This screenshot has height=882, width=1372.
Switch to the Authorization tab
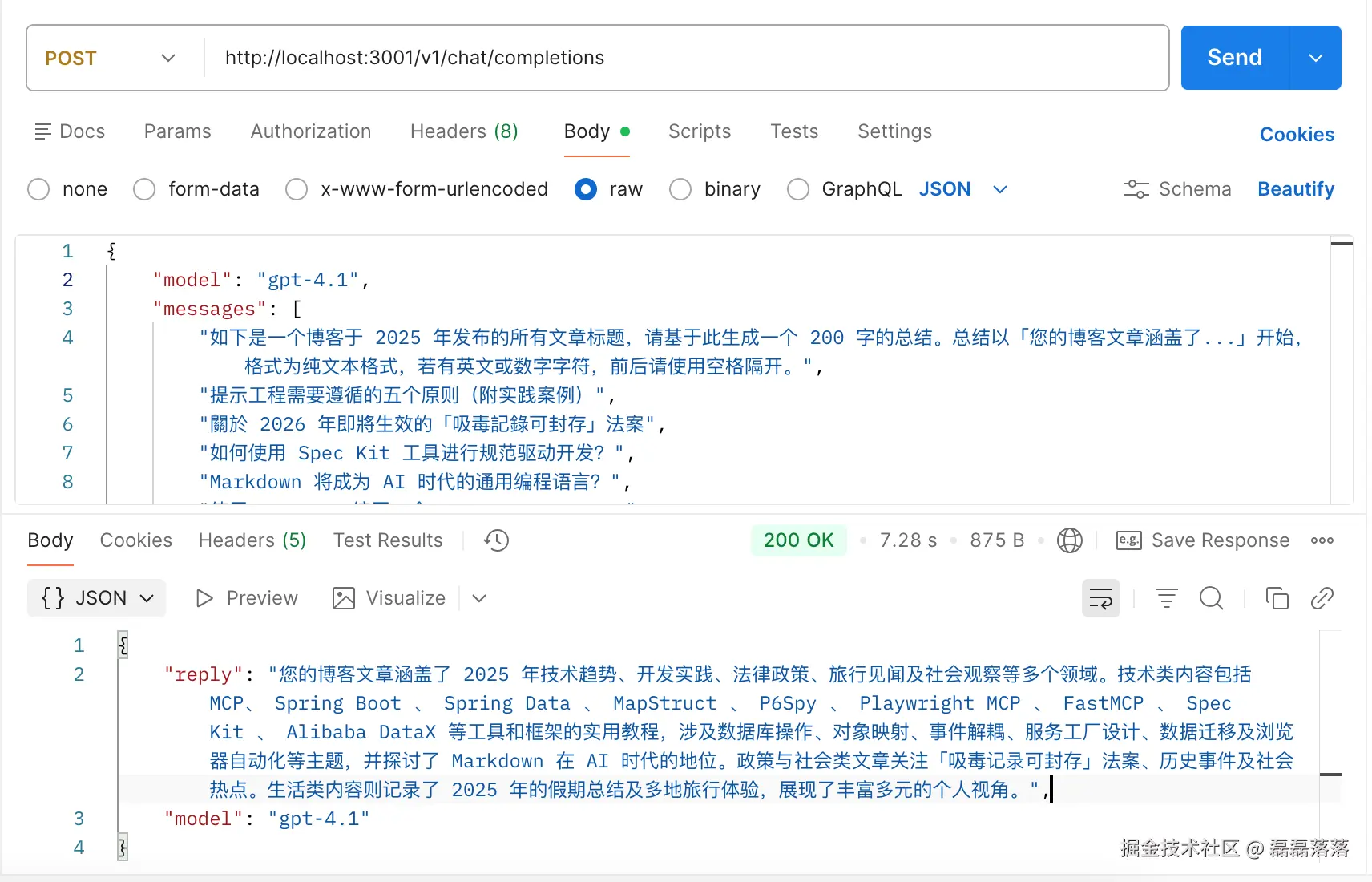311,131
